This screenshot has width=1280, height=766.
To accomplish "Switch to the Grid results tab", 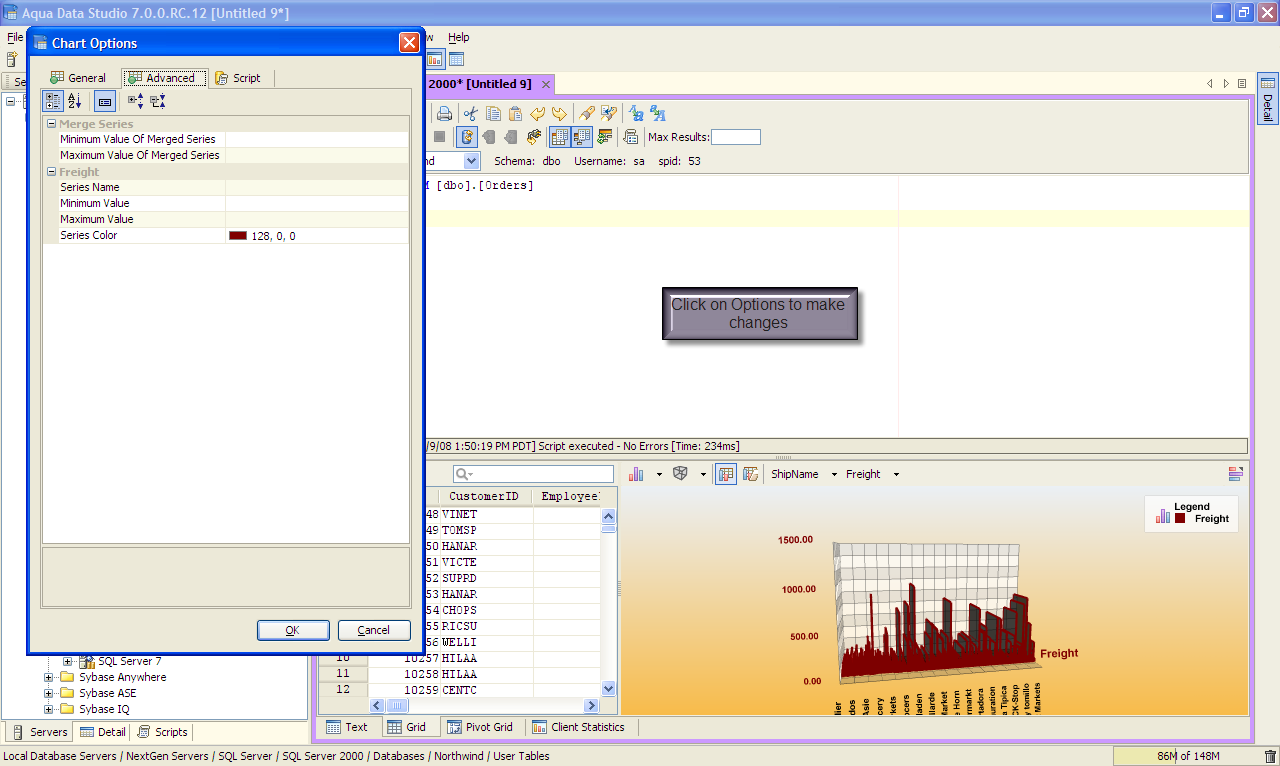I will point(407,727).
